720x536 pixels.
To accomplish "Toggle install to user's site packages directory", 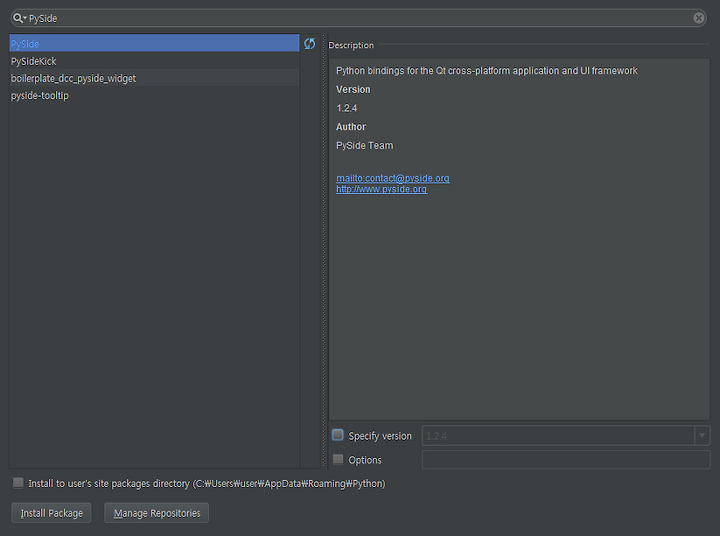I will 18,483.
